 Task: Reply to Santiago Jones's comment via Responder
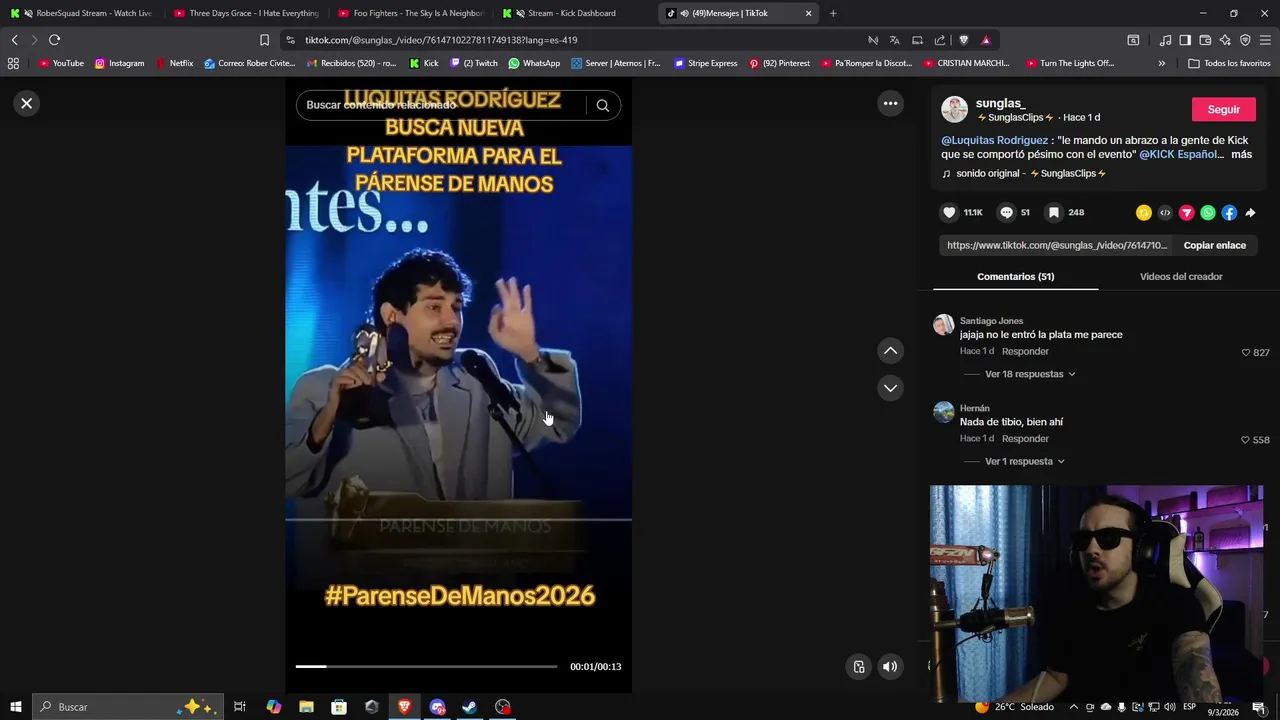click(x=1025, y=351)
